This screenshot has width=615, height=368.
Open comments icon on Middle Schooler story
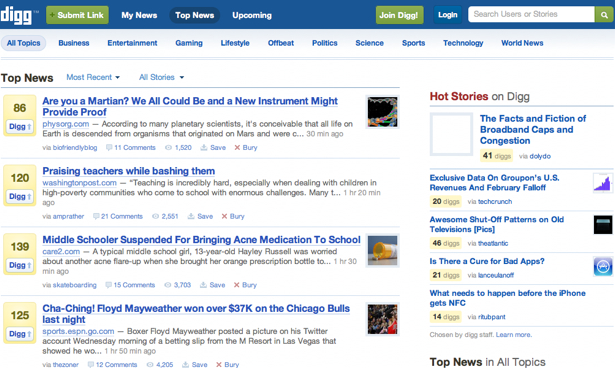[x=108, y=285]
